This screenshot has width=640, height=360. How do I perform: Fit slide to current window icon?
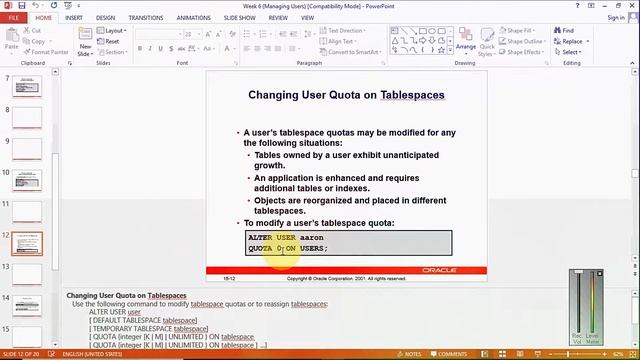click(x=632, y=354)
